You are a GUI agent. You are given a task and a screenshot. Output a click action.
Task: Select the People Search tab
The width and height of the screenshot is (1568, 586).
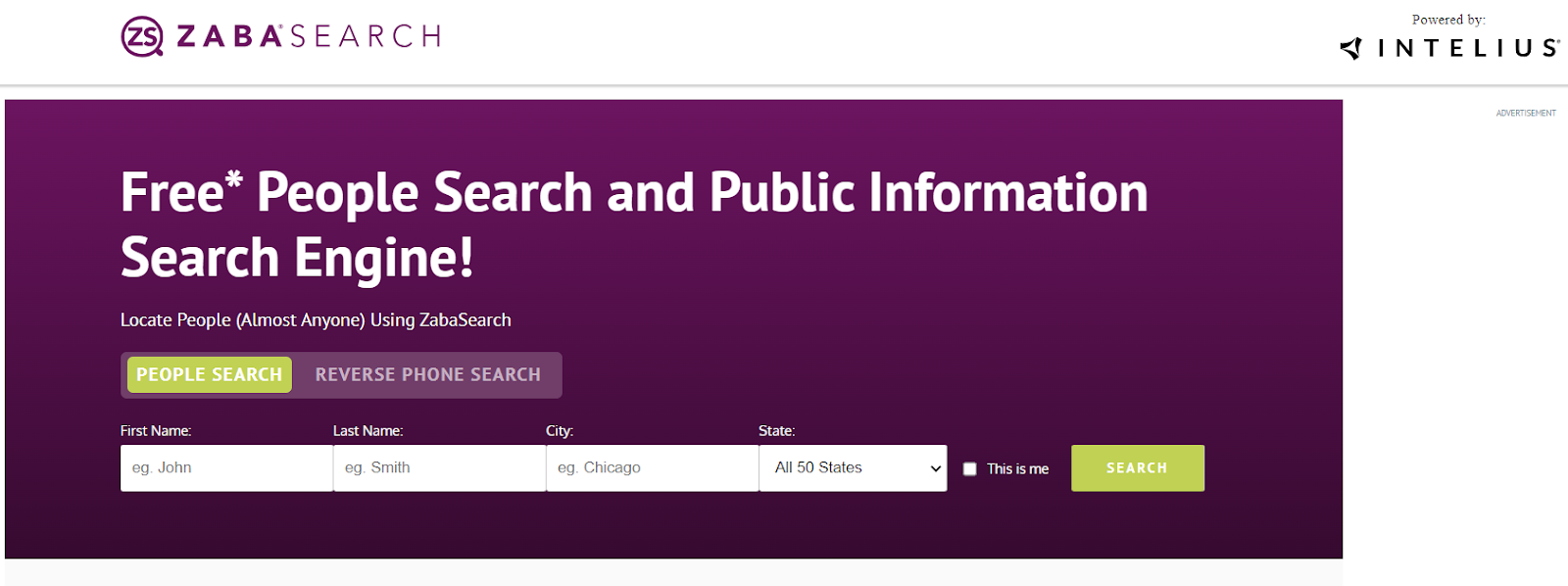point(210,374)
